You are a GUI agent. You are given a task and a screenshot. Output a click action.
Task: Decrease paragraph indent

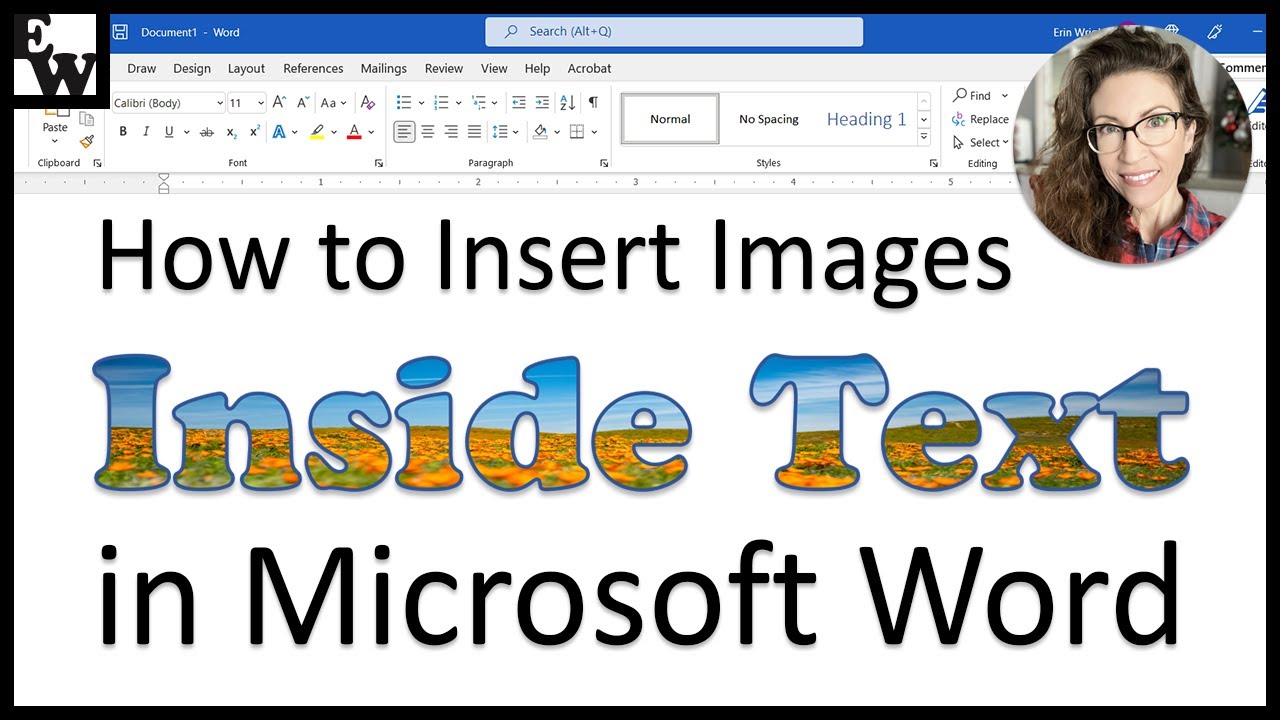pos(518,103)
